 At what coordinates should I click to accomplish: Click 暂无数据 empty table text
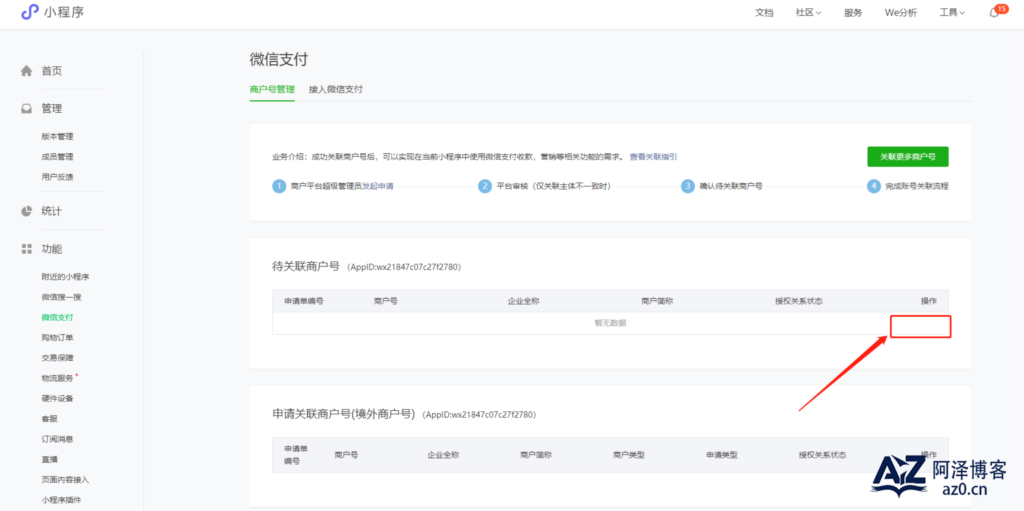(x=610, y=323)
